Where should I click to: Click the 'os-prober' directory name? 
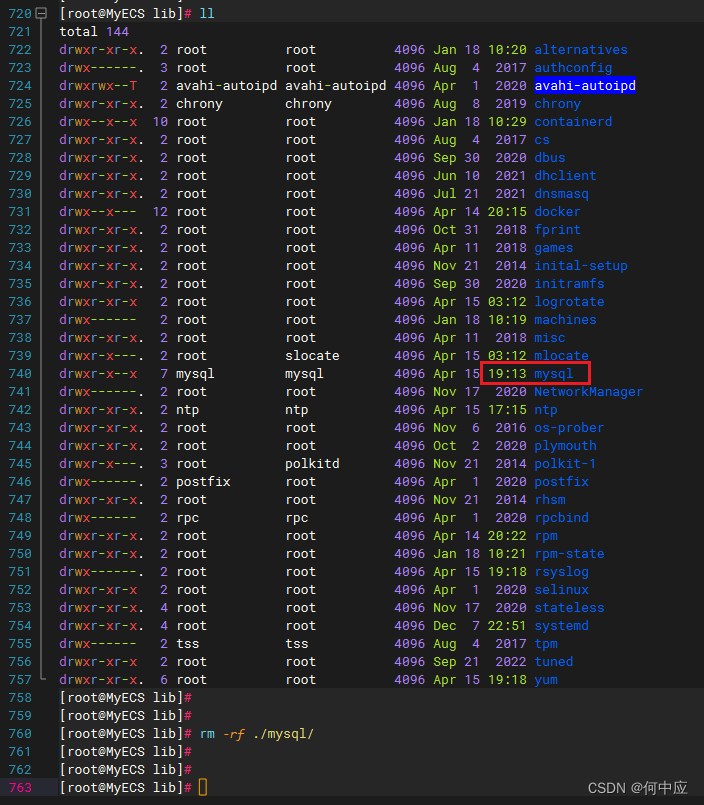point(569,428)
